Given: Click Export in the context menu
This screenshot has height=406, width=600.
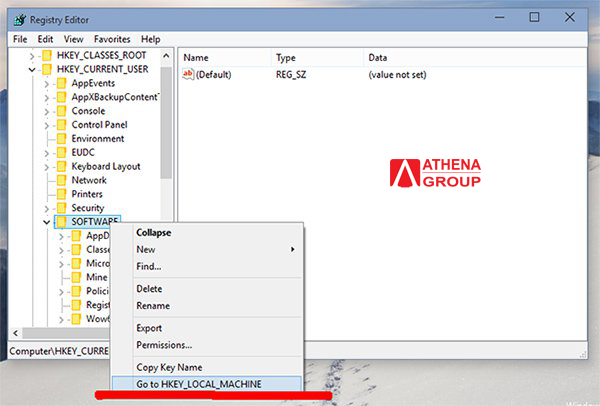Looking at the screenshot, I should 151,327.
